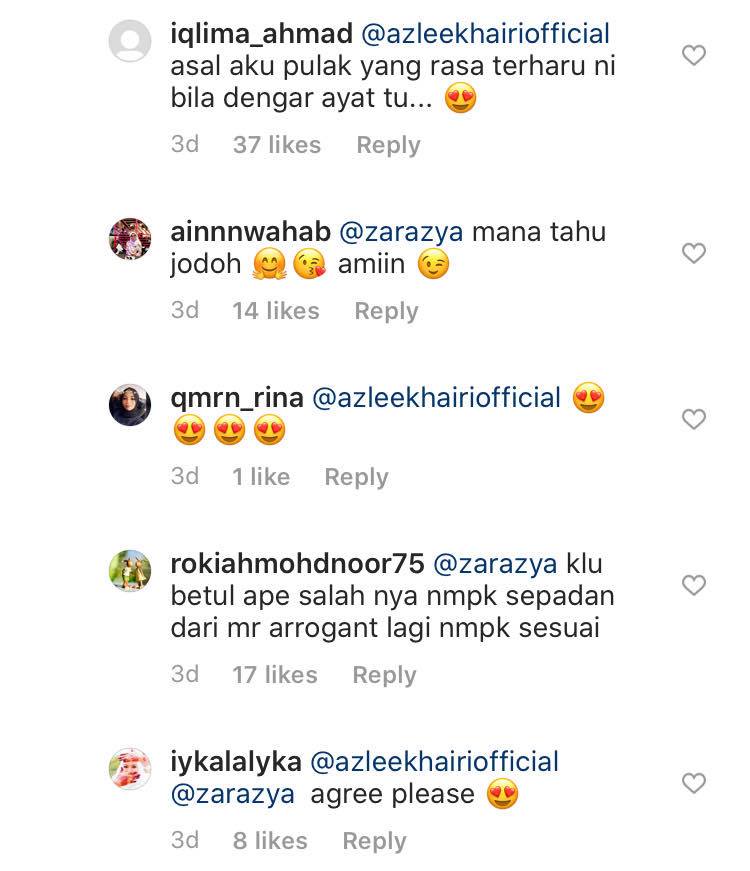750x871 pixels.
Task: Open ainnnwahab's profile picture
Action: coord(130,239)
